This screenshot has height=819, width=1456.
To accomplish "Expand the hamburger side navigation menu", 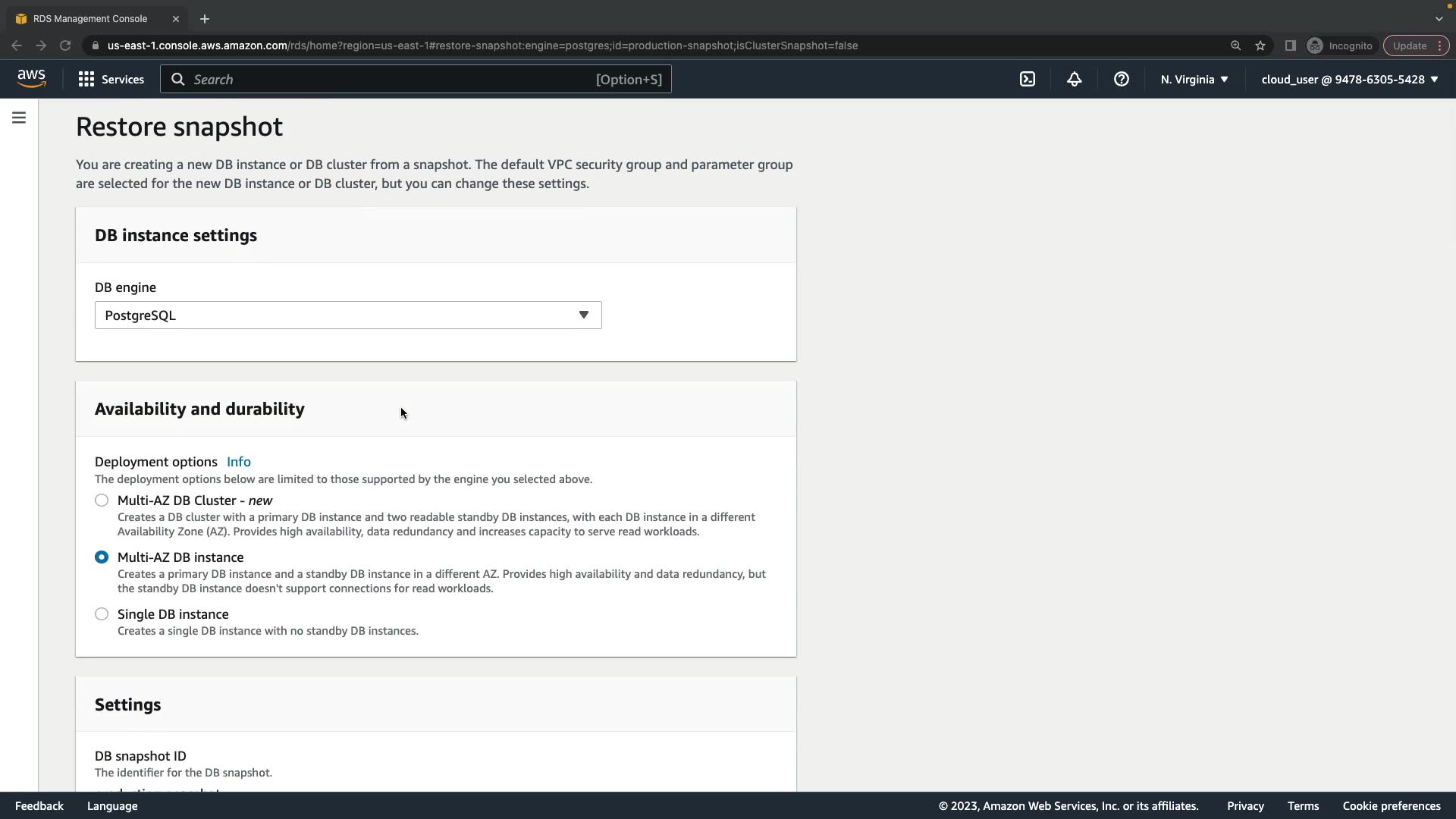I will point(19,118).
